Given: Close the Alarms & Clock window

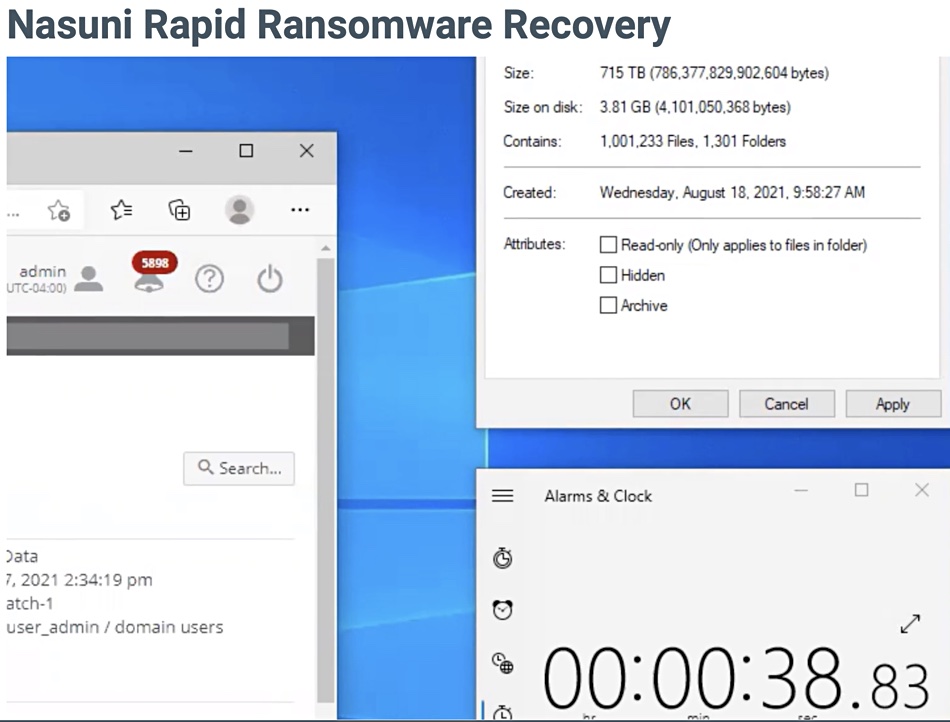Looking at the screenshot, I should pos(922,490).
